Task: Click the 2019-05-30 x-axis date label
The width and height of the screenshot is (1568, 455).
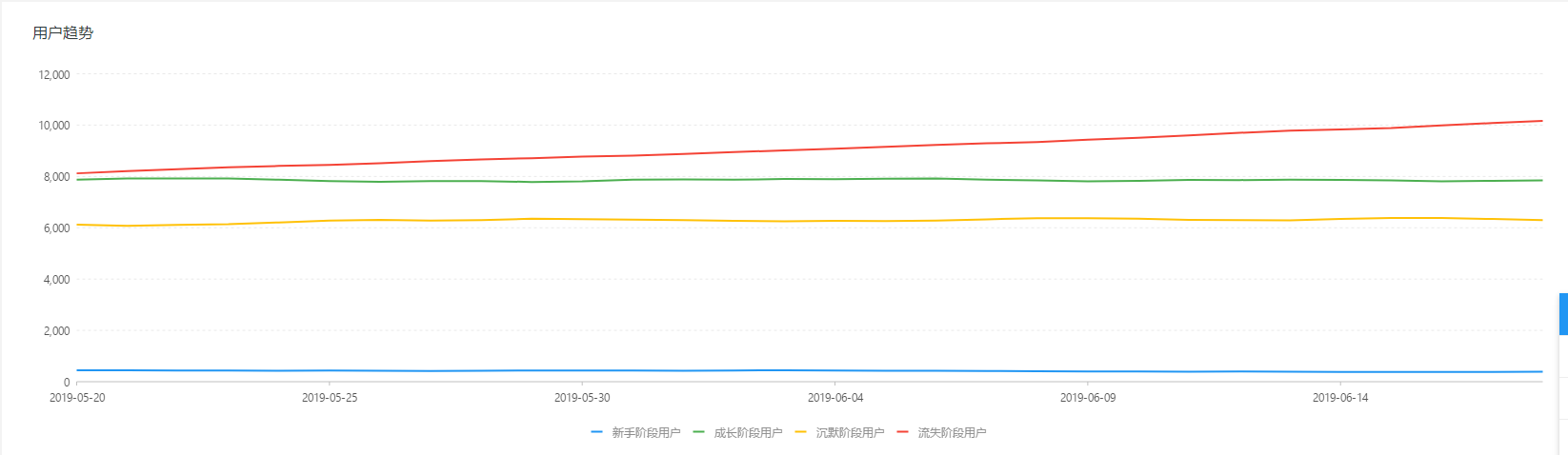Action: coord(582,397)
